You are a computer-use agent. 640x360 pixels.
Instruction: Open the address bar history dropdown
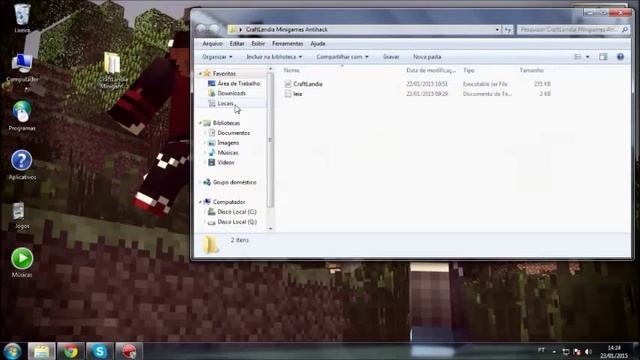pyautogui.click(x=497, y=29)
